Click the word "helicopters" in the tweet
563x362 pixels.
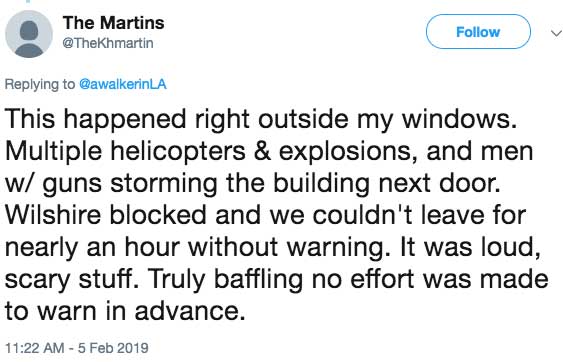pos(178,152)
